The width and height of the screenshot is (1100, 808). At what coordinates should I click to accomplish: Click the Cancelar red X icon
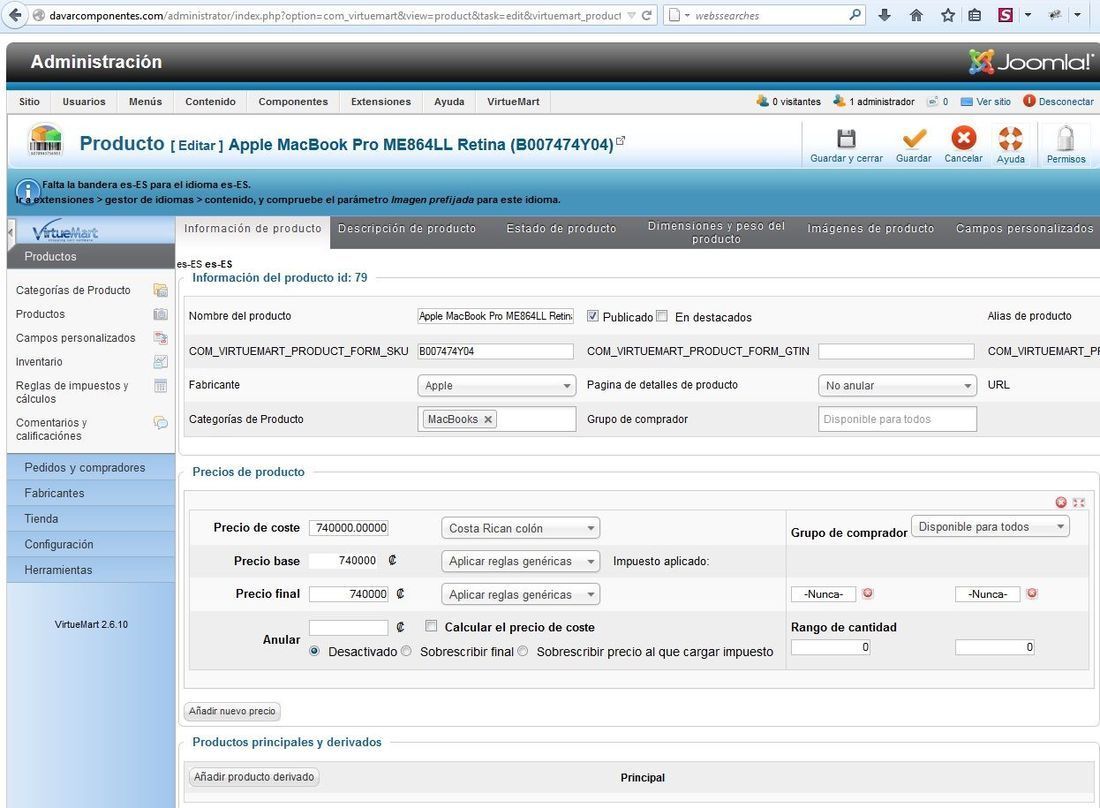coord(963,137)
